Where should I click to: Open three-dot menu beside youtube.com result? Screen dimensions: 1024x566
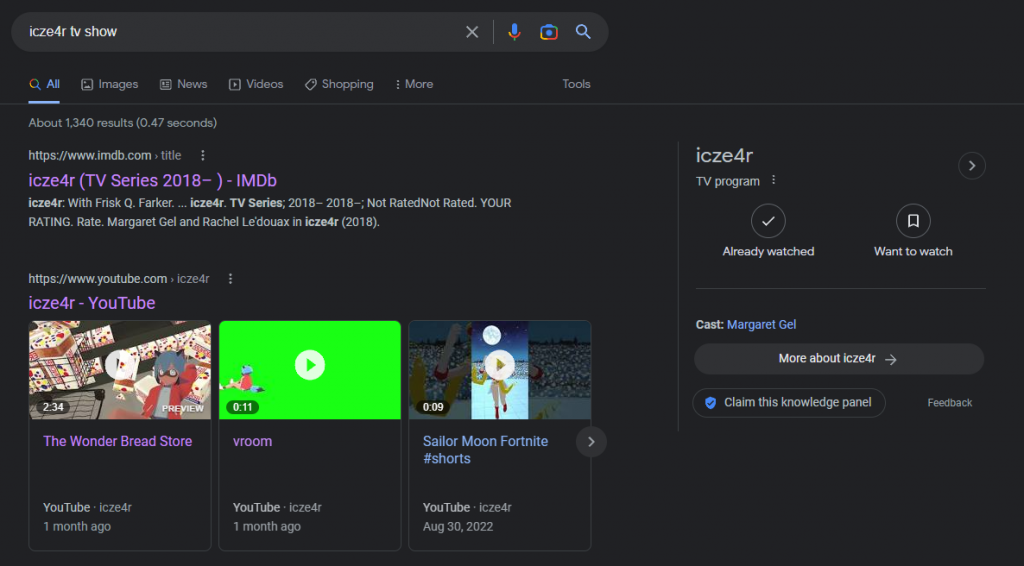point(230,279)
